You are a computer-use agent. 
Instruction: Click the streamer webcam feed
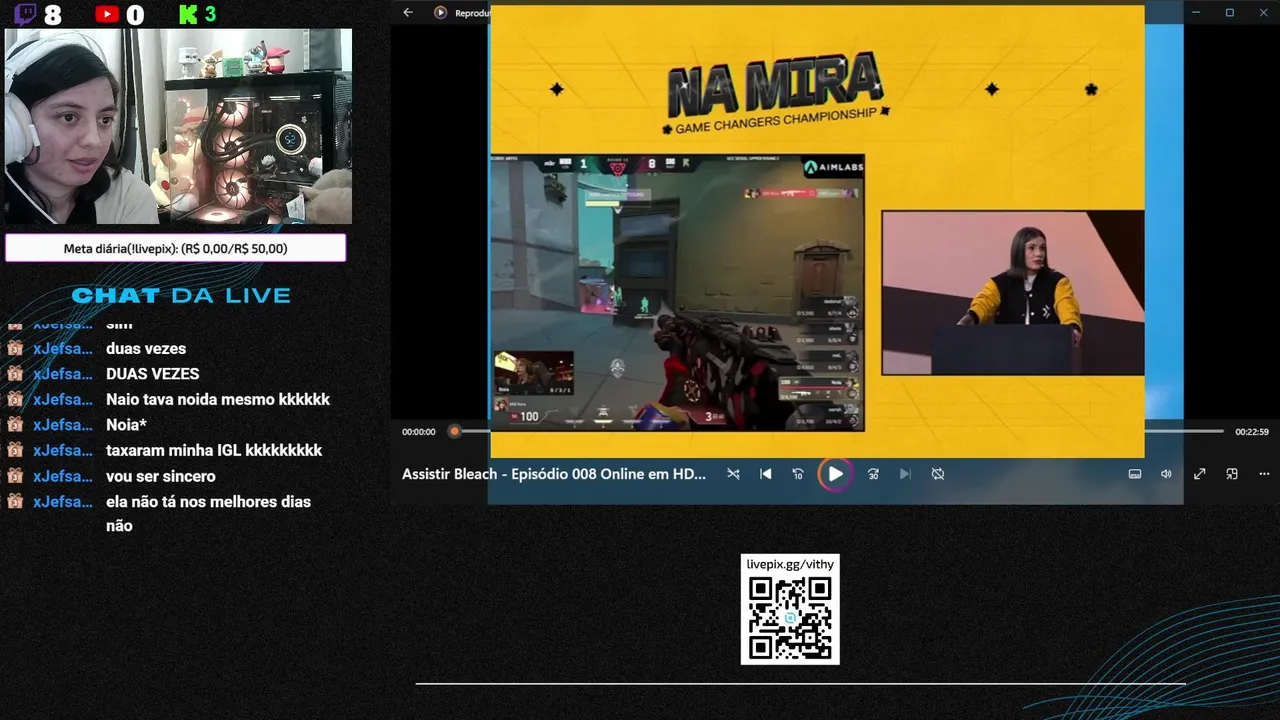click(178, 126)
